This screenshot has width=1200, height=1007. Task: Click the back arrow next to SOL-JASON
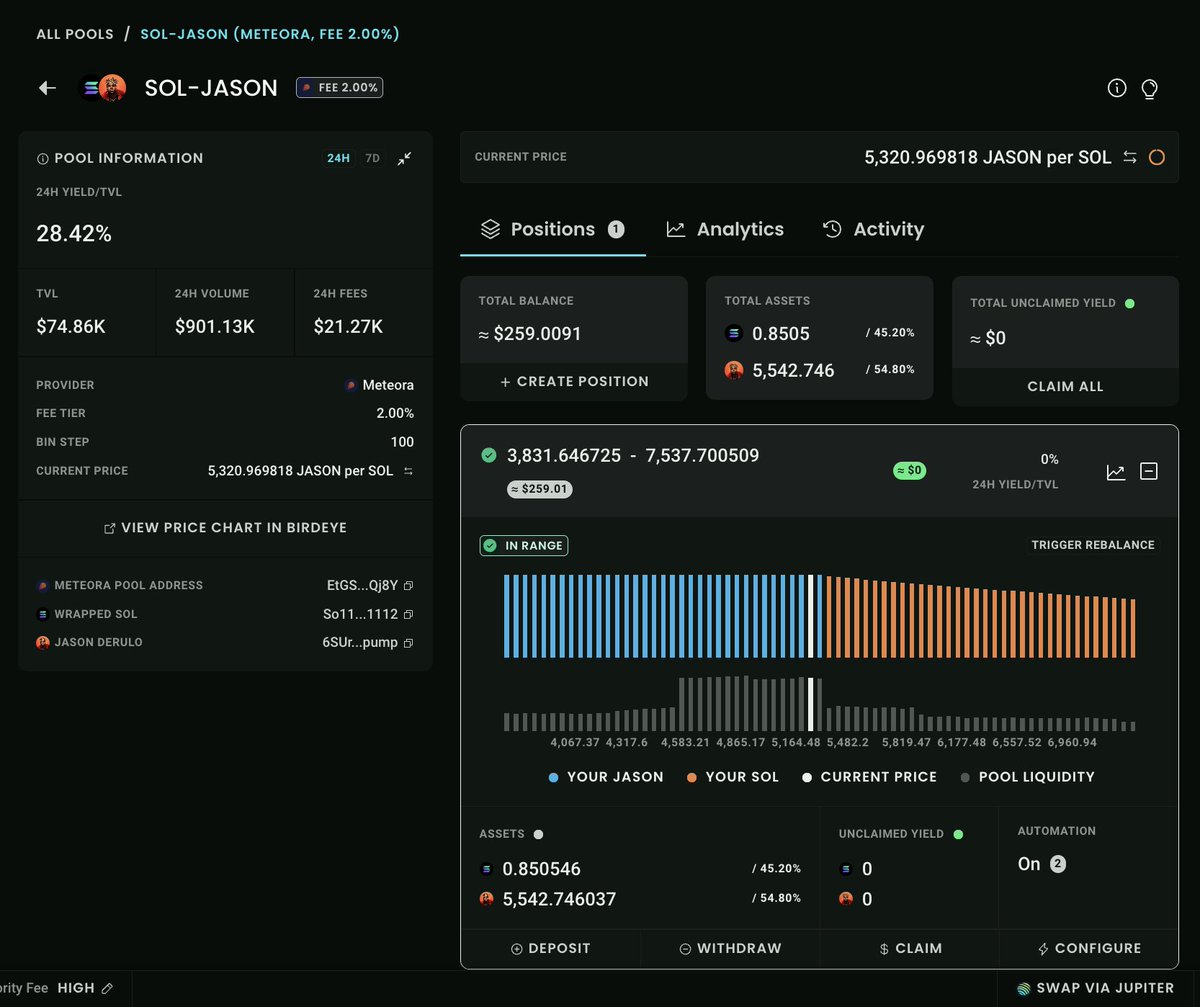pyautogui.click(x=47, y=88)
